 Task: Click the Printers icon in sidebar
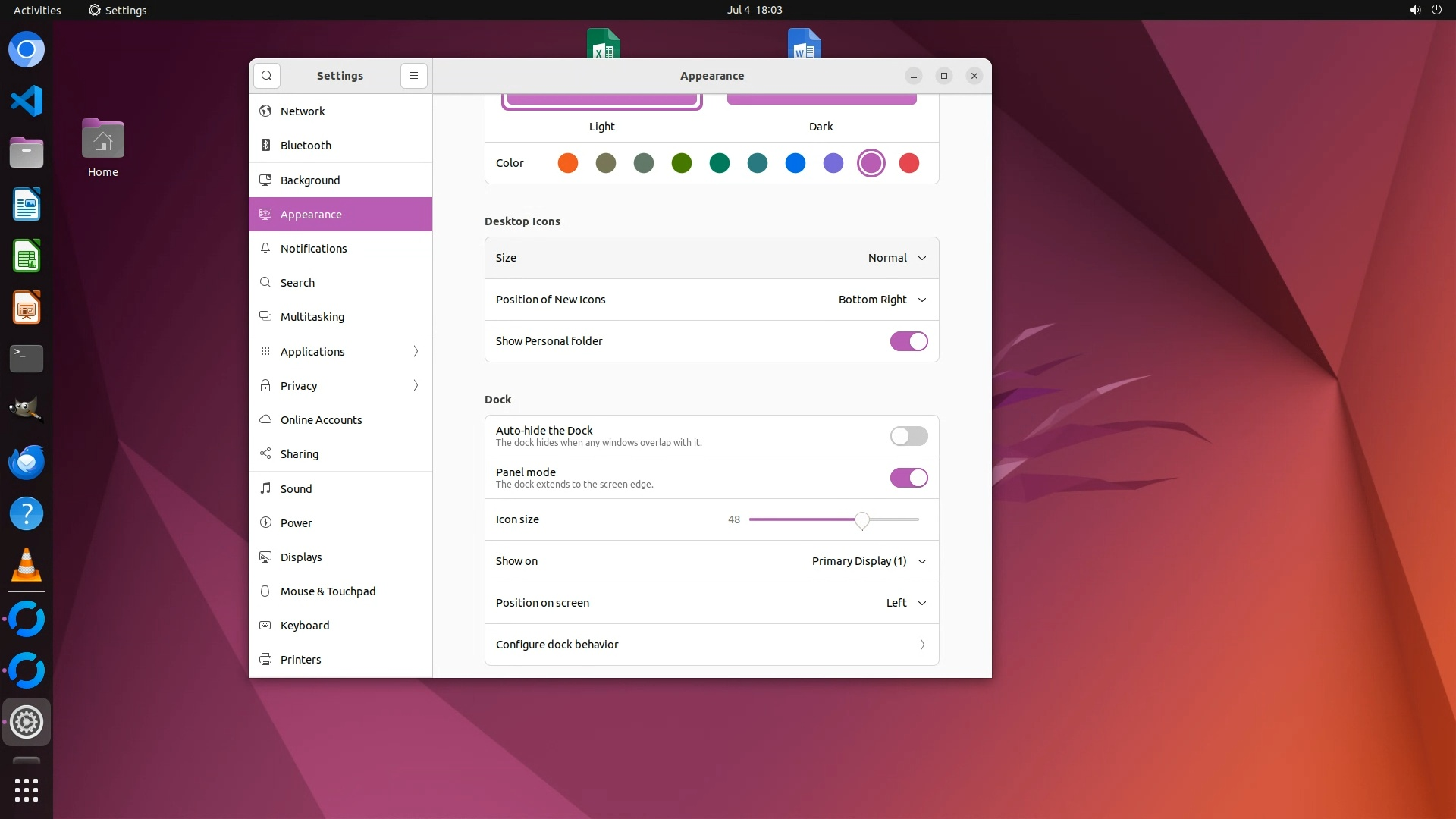pos(265,659)
